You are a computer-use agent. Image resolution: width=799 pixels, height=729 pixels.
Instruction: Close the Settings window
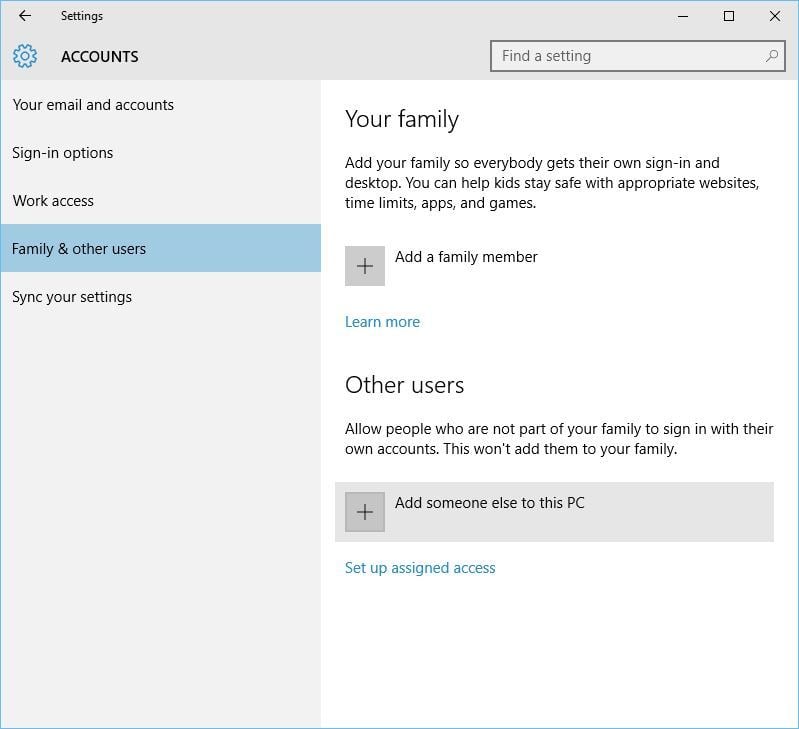pos(775,16)
